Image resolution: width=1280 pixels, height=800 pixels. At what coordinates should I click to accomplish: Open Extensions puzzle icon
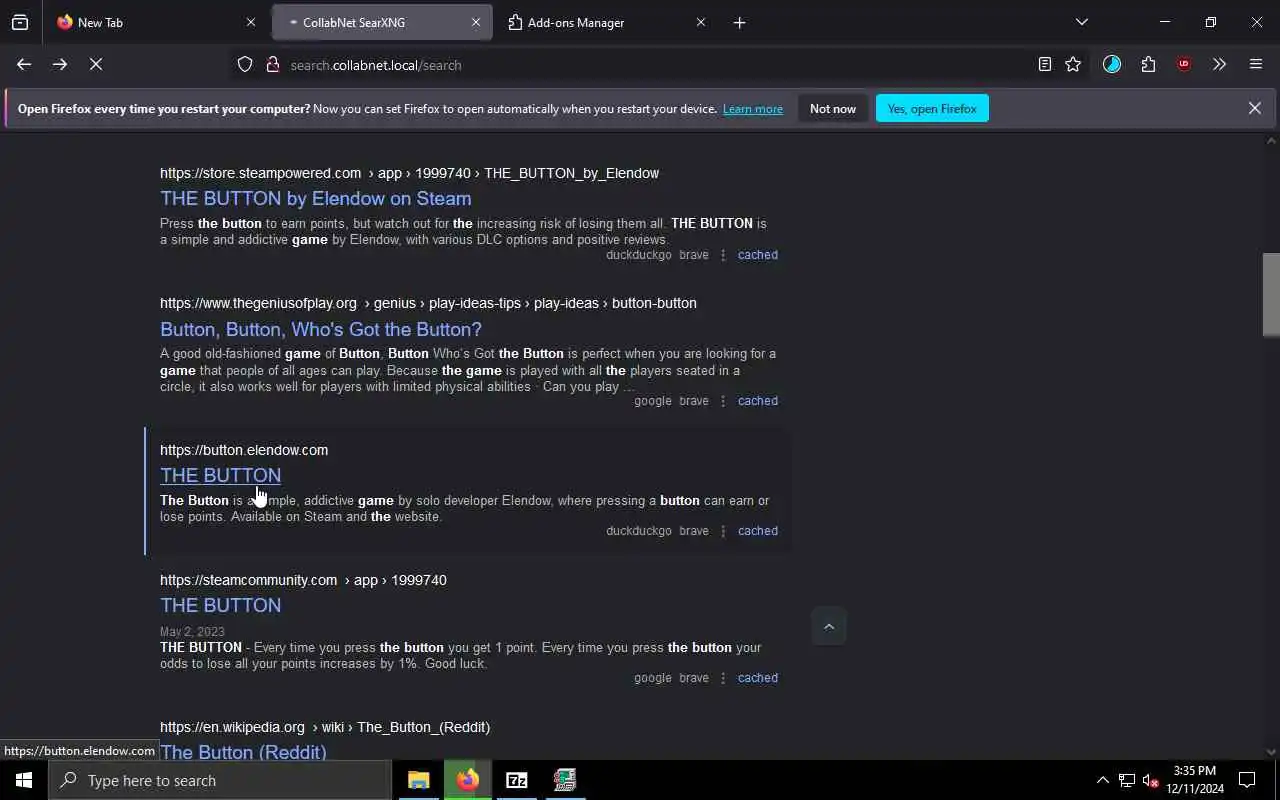point(1148,64)
